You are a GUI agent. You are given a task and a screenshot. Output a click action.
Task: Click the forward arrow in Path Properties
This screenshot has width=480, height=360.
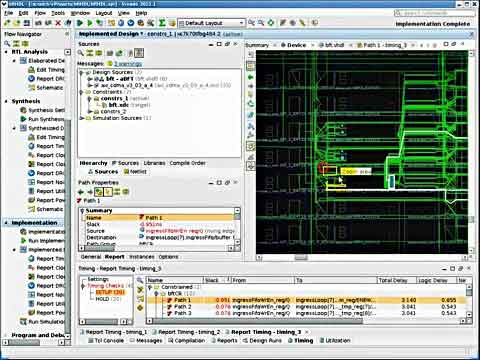click(90, 192)
